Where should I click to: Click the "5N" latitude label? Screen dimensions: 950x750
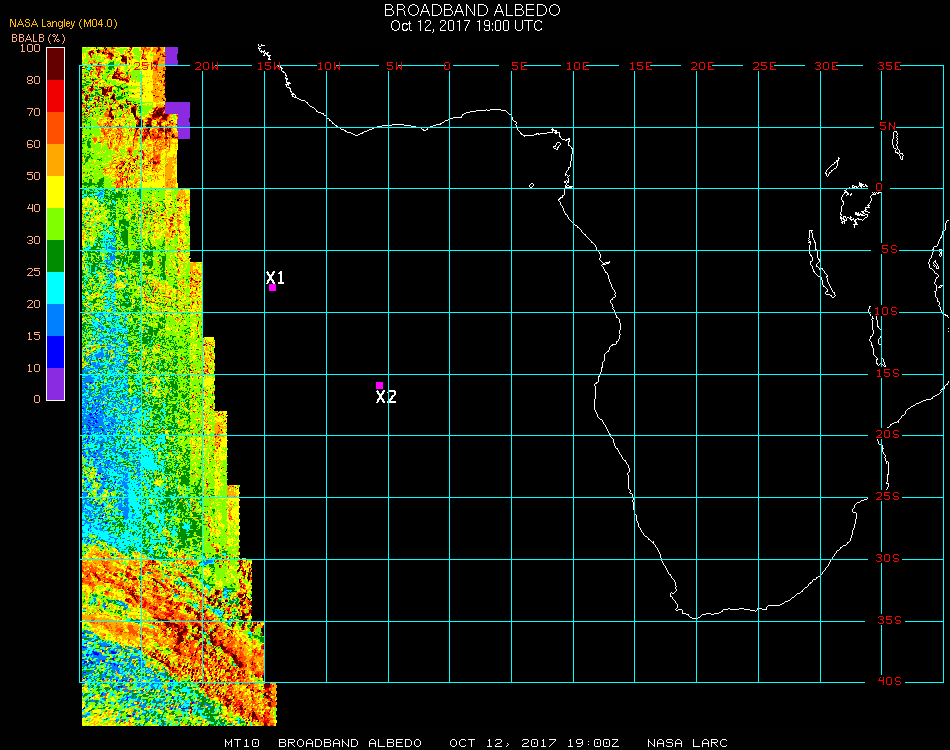click(888, 126)
